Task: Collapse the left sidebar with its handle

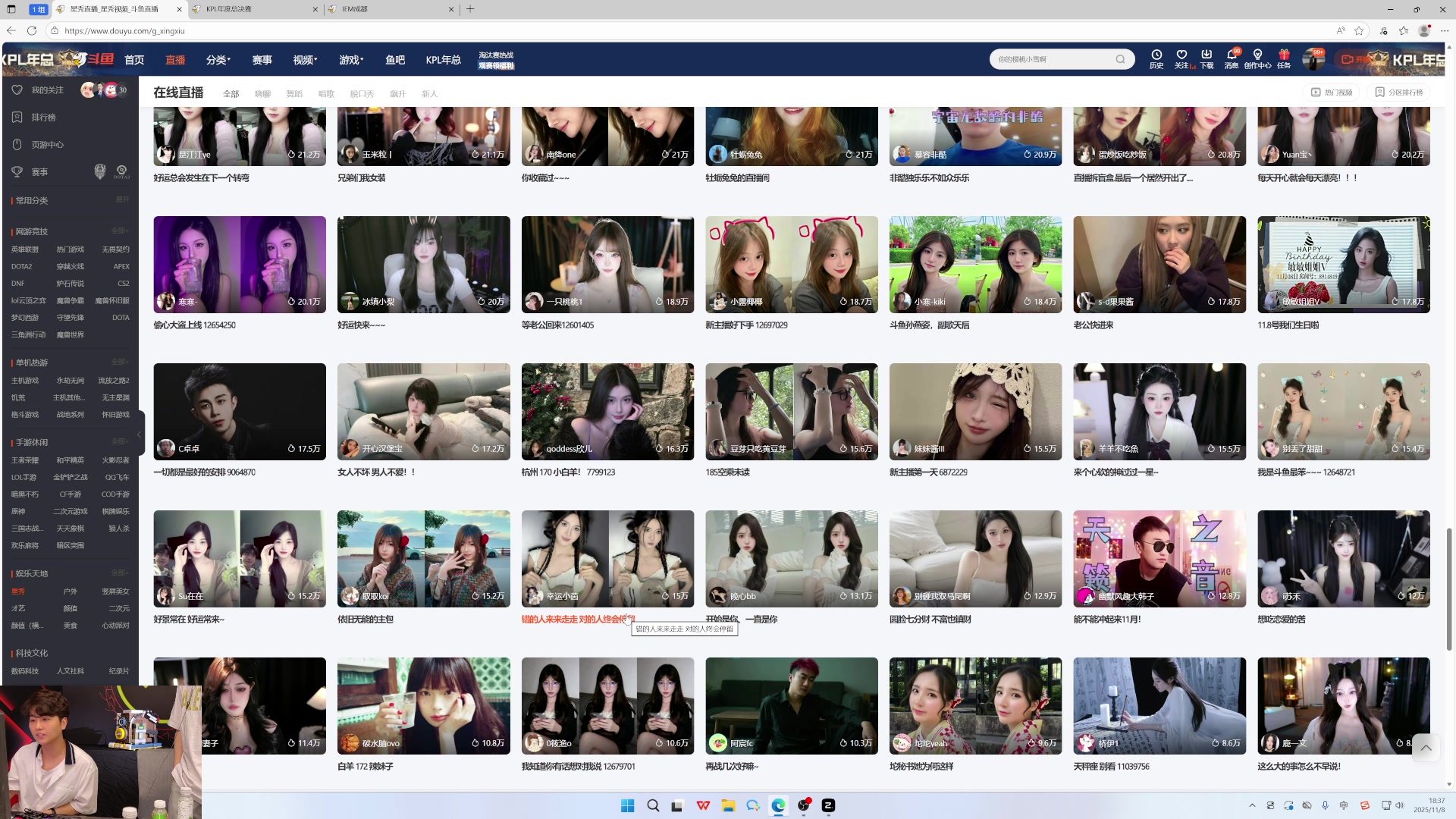Action: click(x=140, y=435)
